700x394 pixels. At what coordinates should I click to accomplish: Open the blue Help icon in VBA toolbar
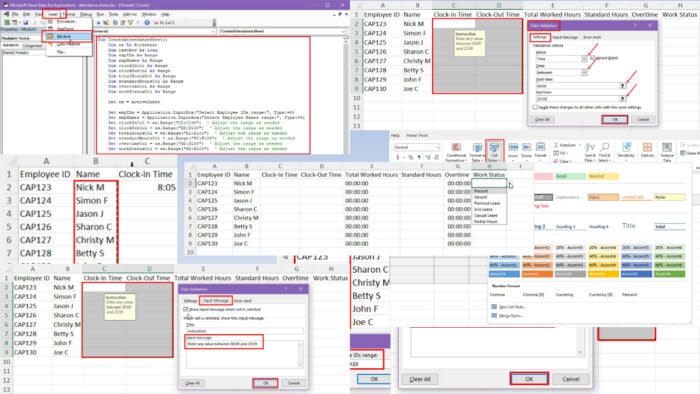click(147, 22)
